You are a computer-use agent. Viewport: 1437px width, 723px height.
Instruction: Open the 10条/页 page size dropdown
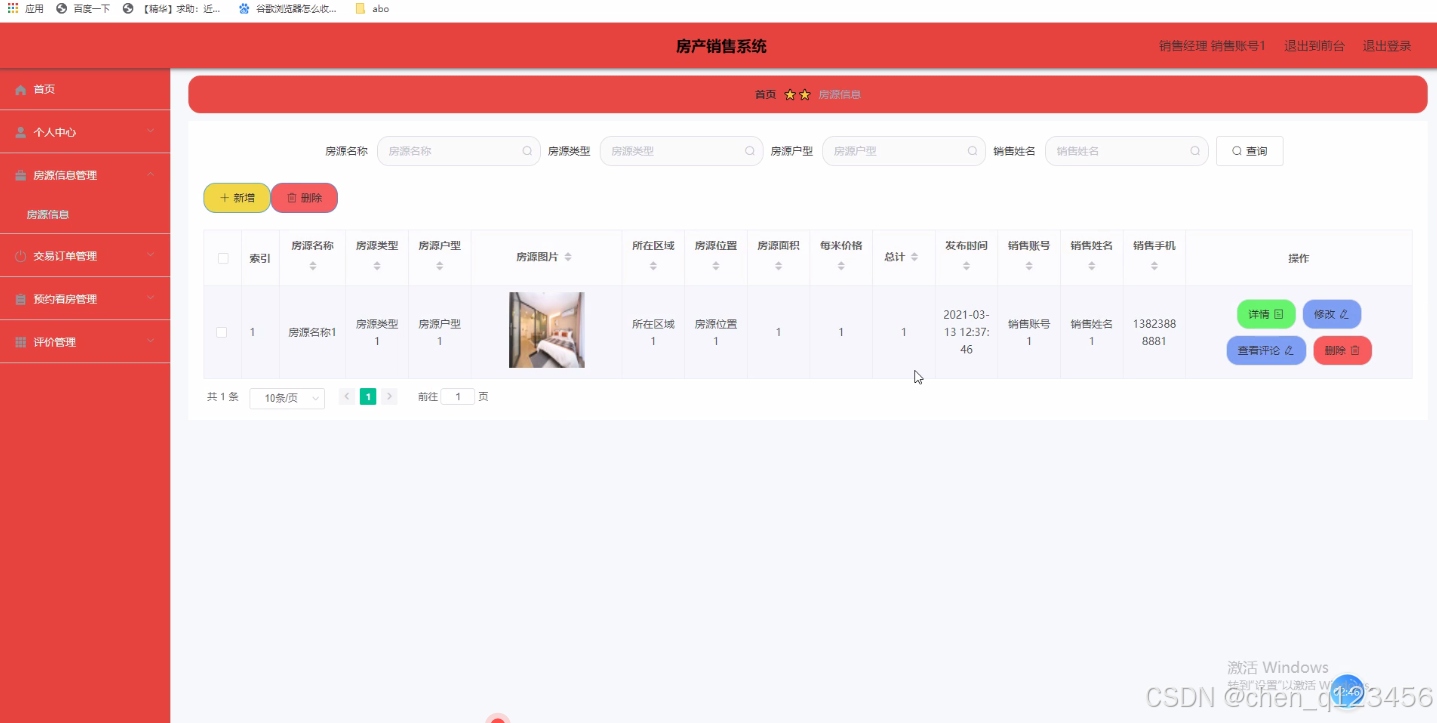click(x=286, y=397)
